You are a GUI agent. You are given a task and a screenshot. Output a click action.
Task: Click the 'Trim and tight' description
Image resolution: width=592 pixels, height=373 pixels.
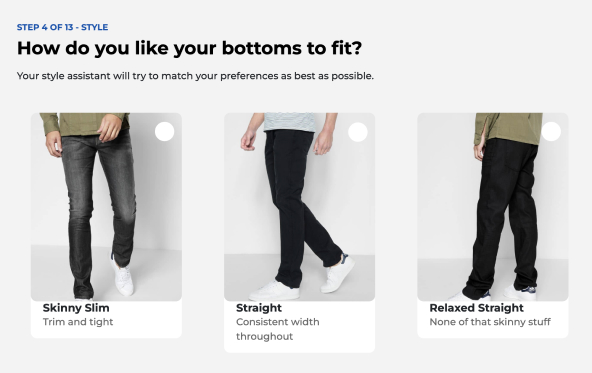click(78, 322)
